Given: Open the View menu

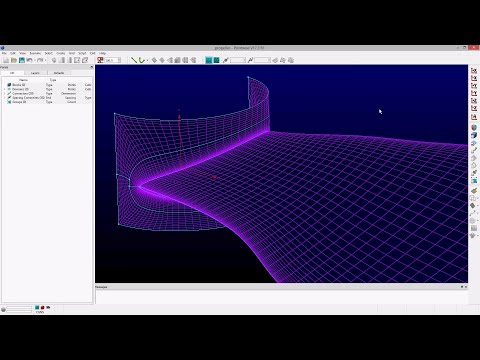Looking at the screenshot, I should click(22, 53).
